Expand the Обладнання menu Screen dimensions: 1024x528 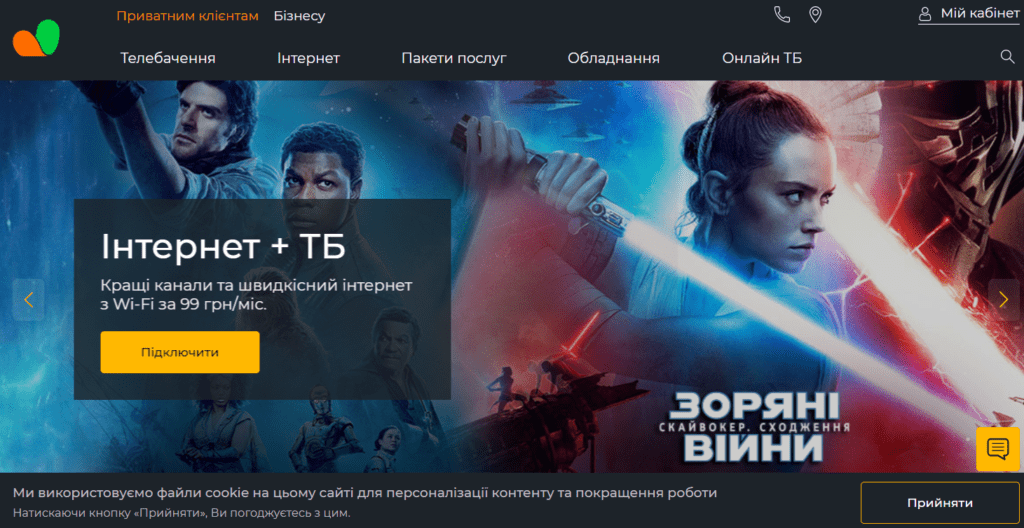(613, 58)
